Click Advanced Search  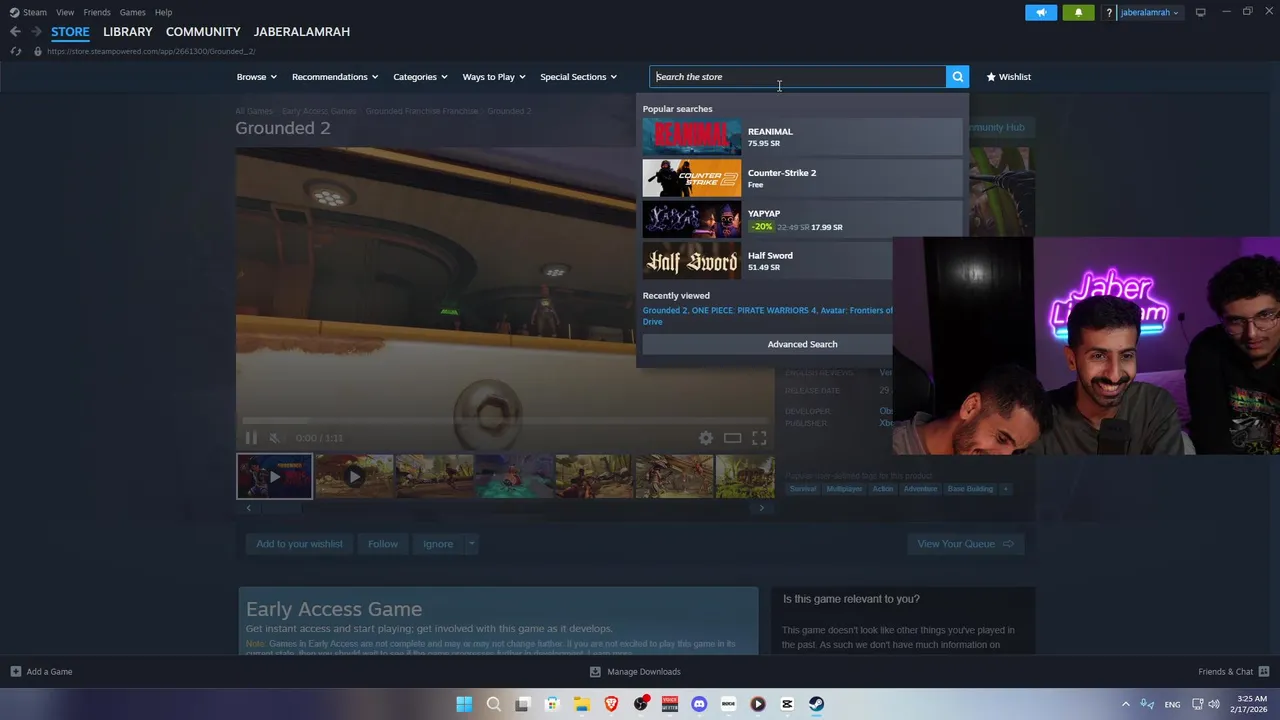(802, 344)
